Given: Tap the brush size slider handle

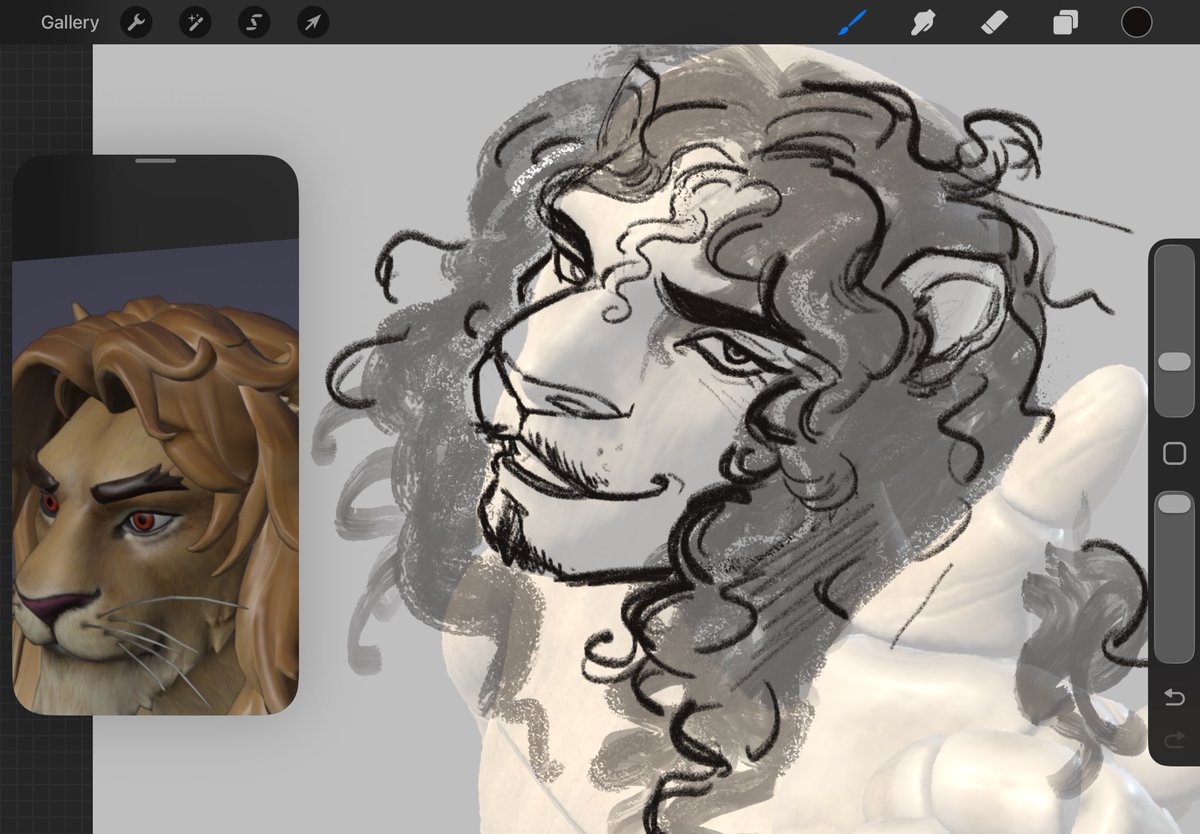Looking at the screenshot, I should click(1172, 361).
